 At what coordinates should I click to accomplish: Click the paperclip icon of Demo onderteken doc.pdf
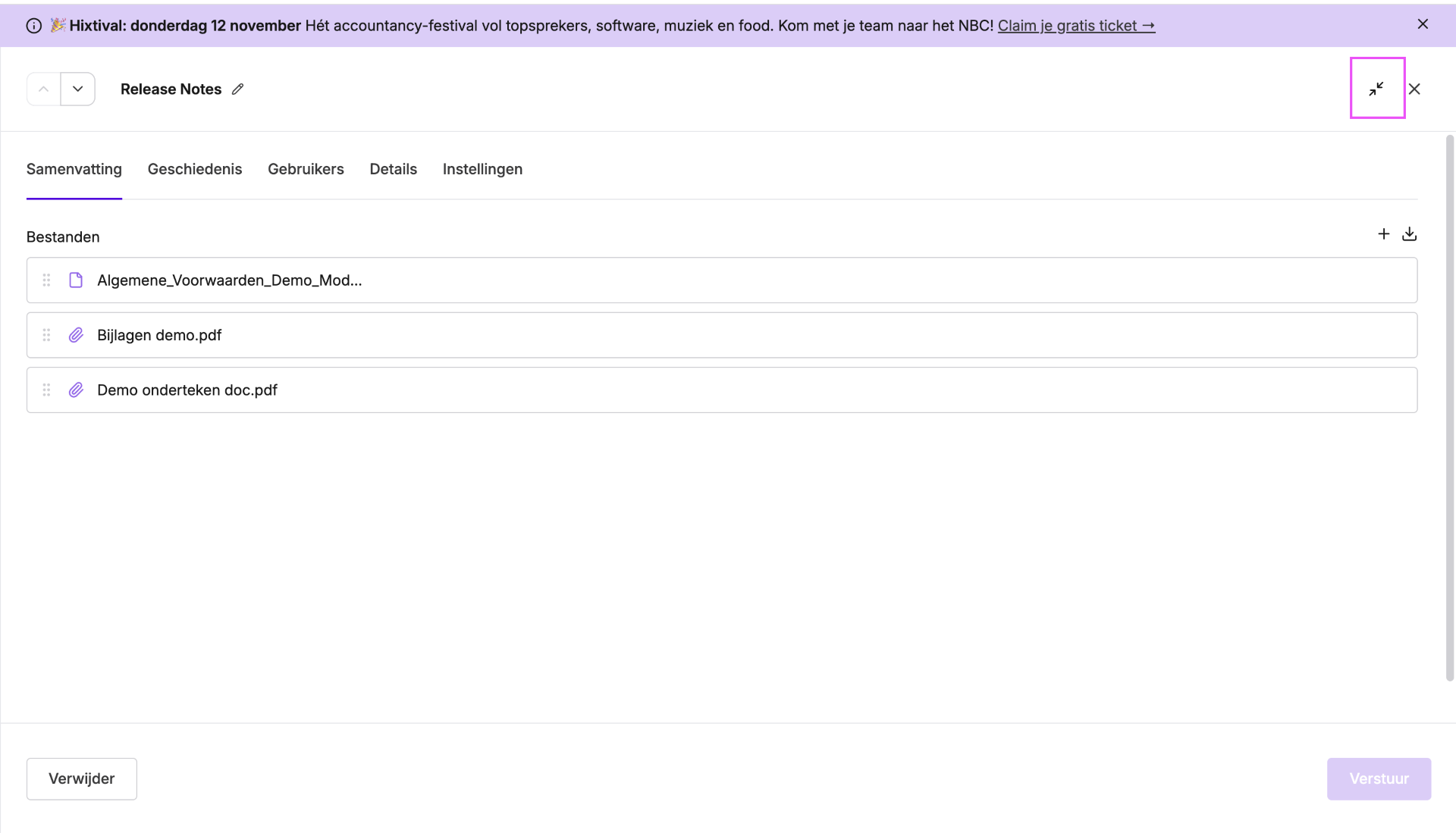click(76, 390)
